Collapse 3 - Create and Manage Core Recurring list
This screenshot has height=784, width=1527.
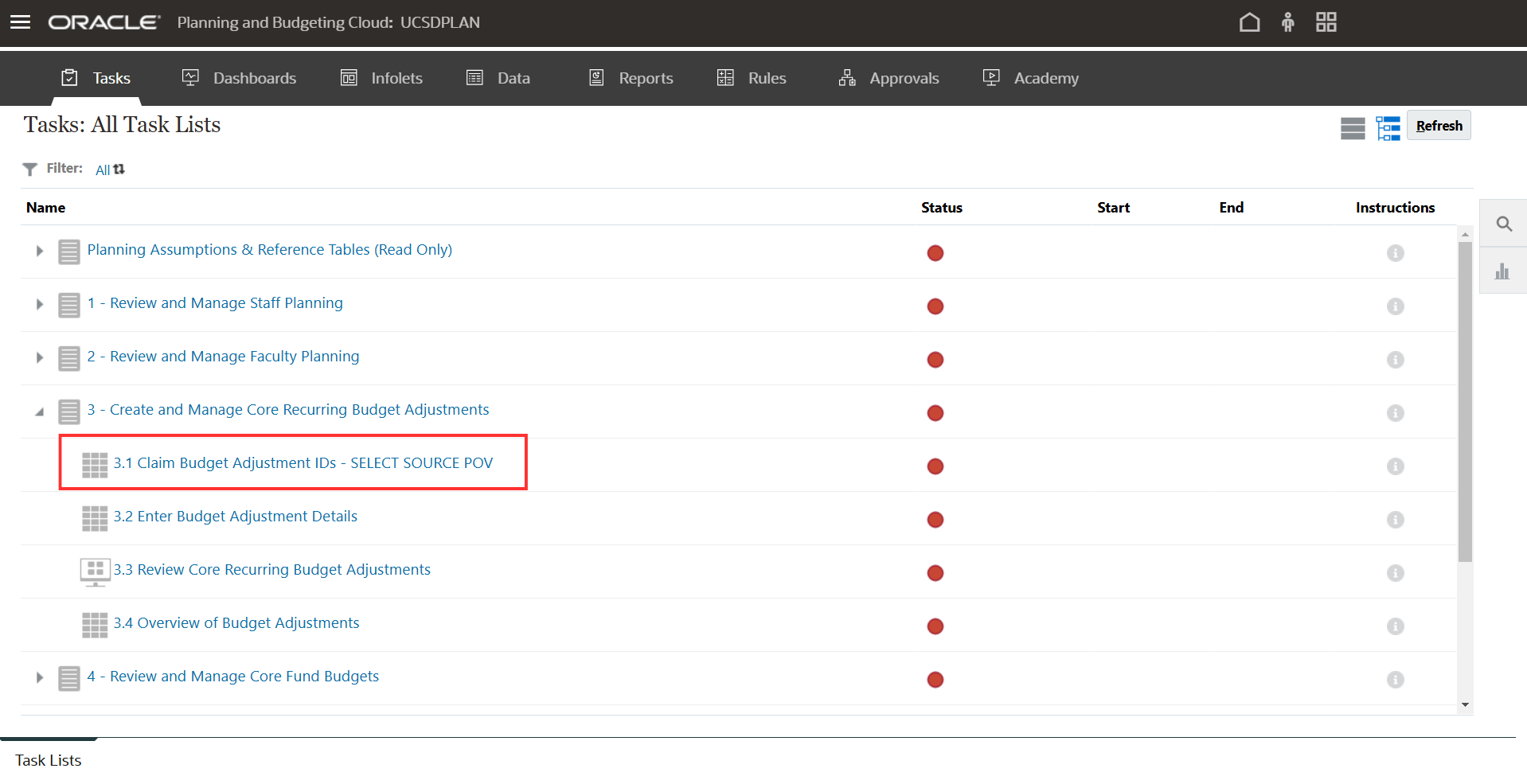tap(39, 412)
